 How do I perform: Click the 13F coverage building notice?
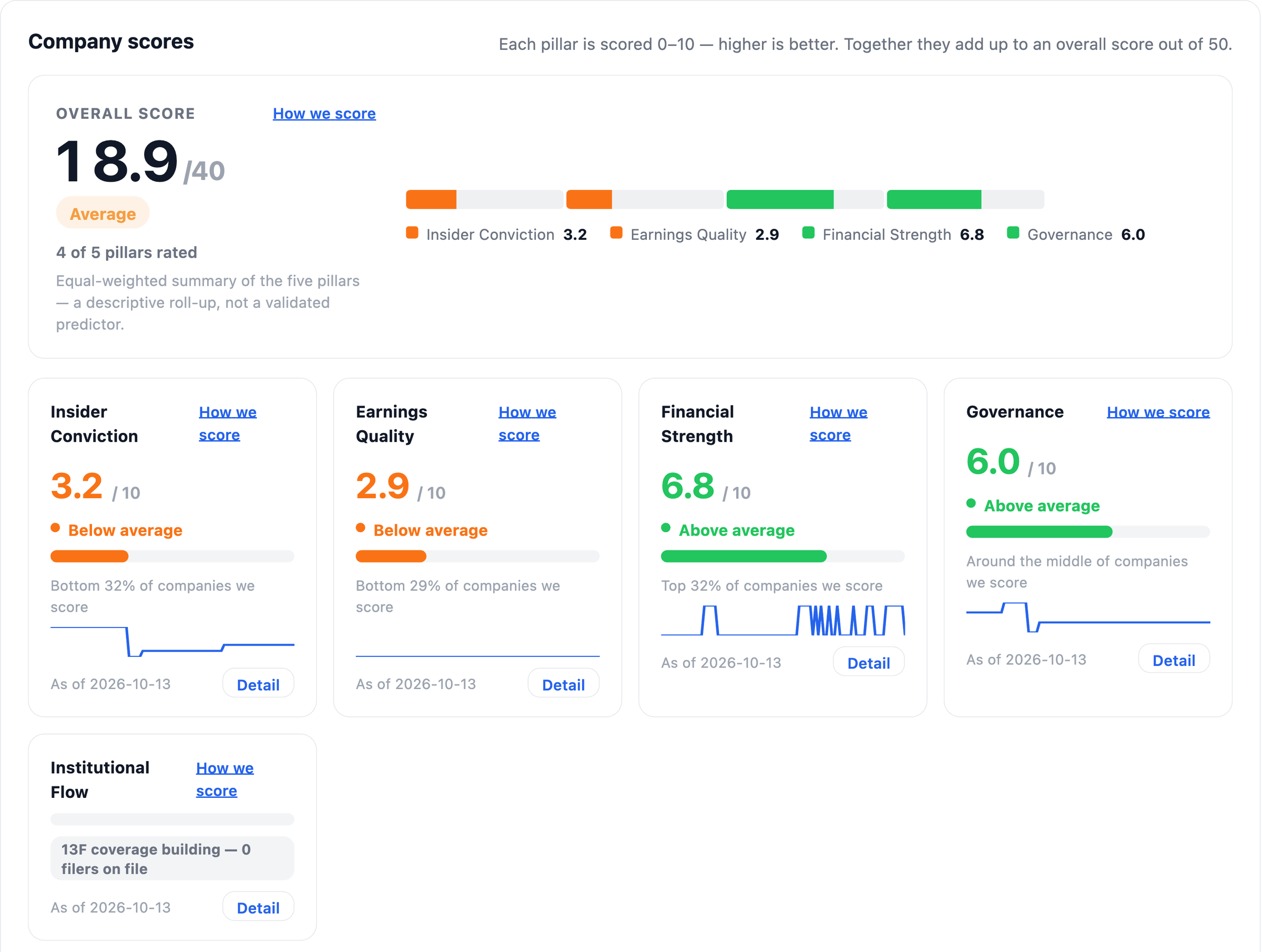(x=172, y=858)
